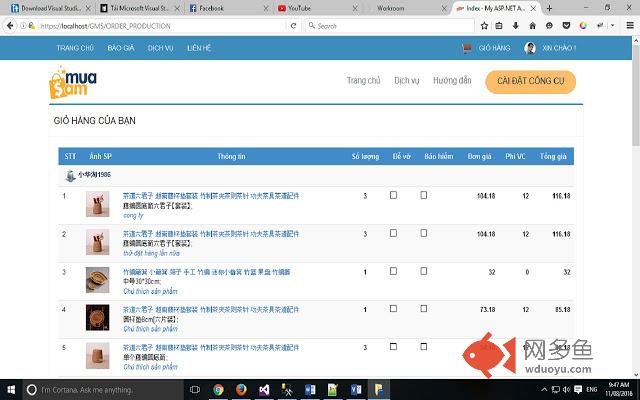Click the shopping cart icon beside GIỎ HÀNG

click(467, 48)
